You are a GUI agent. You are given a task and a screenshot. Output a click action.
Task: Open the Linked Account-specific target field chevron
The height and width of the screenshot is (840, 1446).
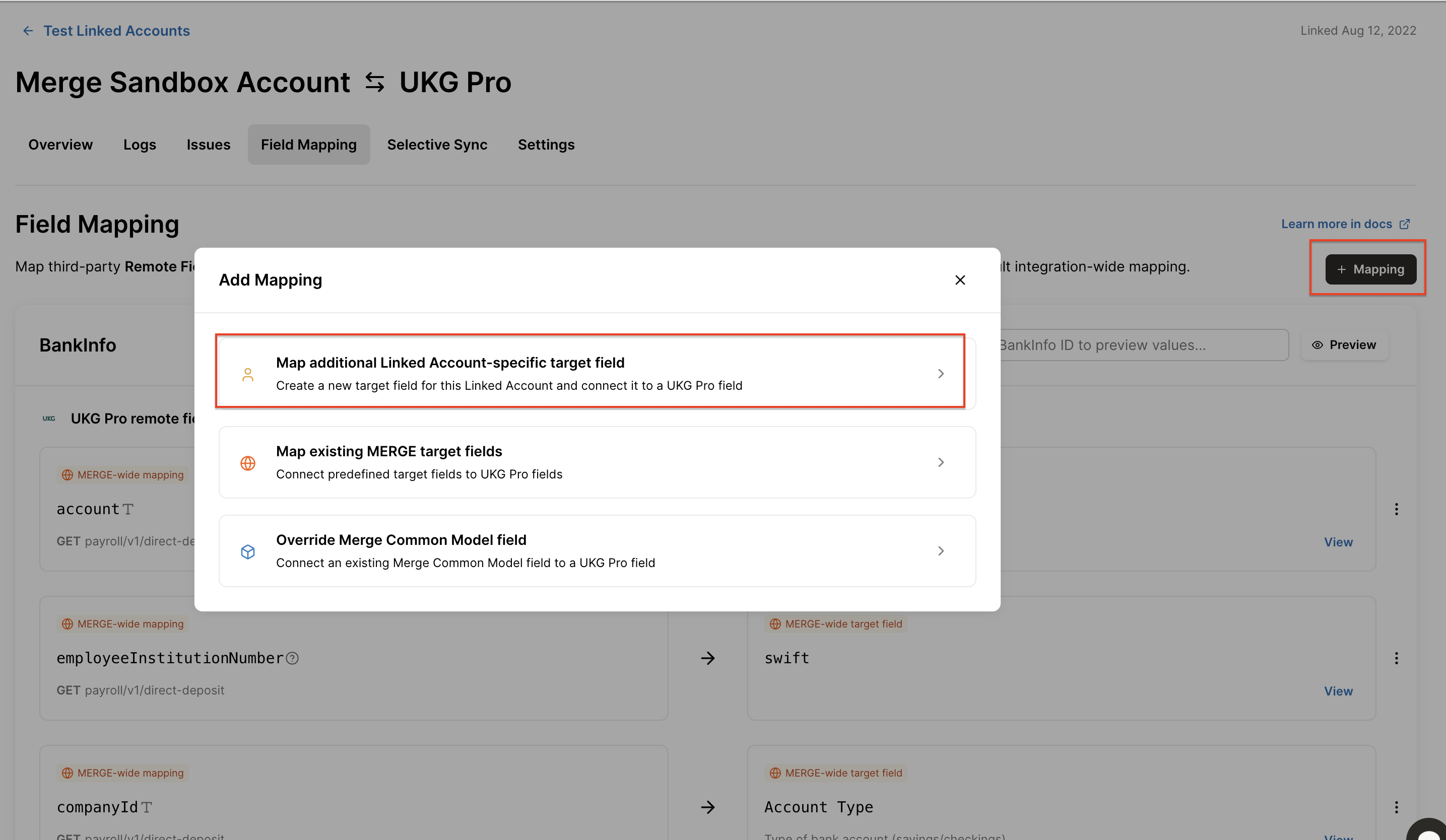click(x=941, y=374)
